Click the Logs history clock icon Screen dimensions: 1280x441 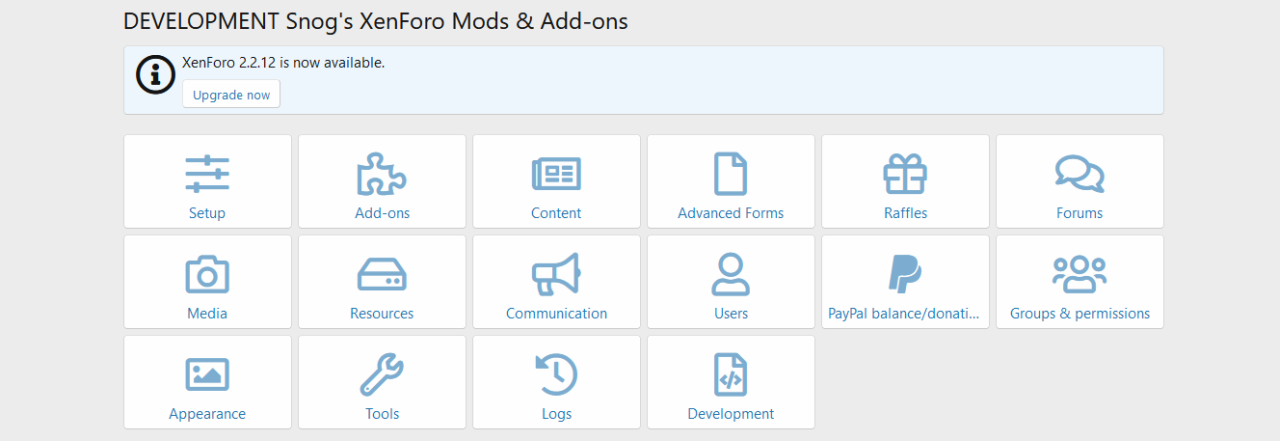coord(556,374)
